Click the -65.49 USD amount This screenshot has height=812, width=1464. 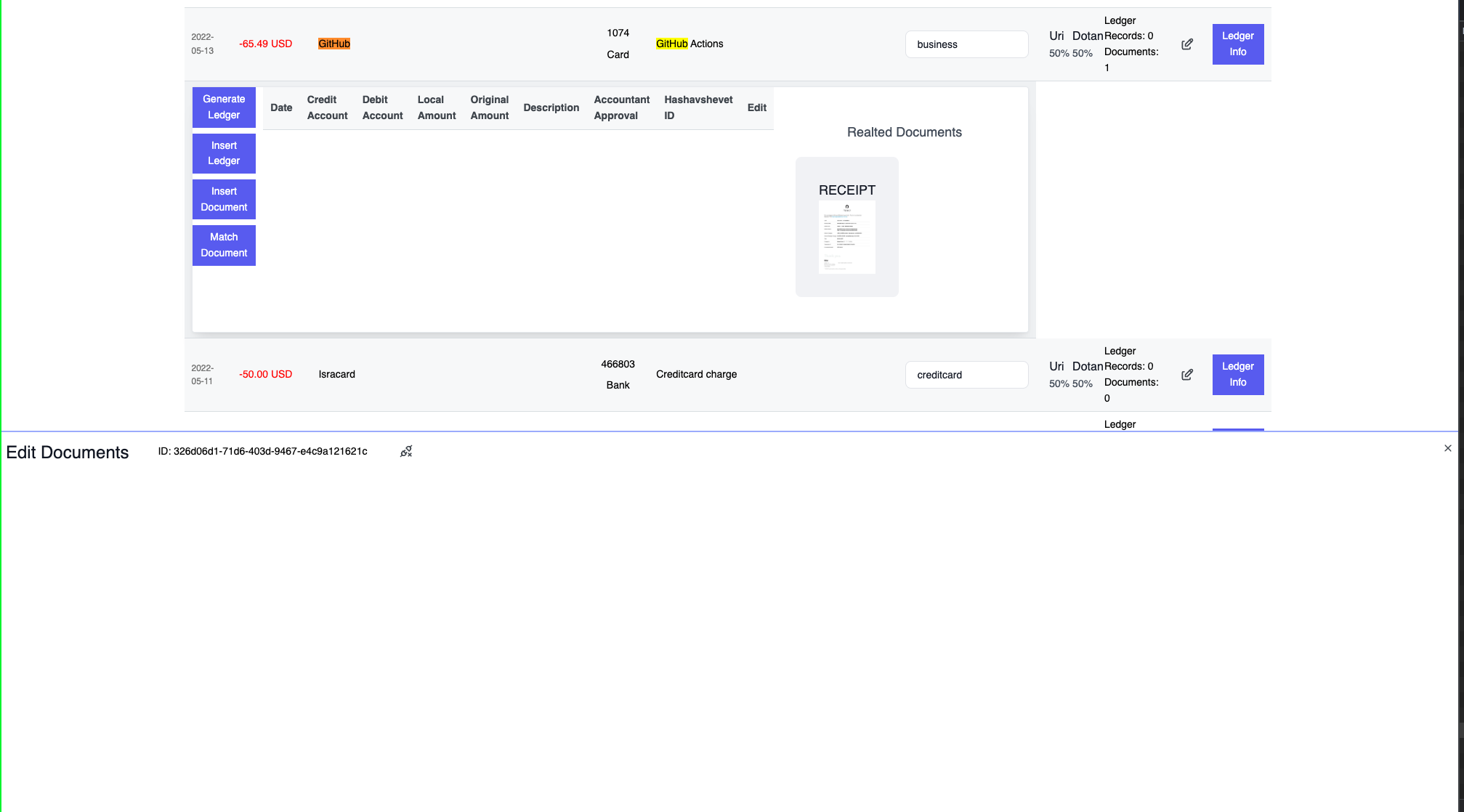pyautogui.click(x=265, y=44)
